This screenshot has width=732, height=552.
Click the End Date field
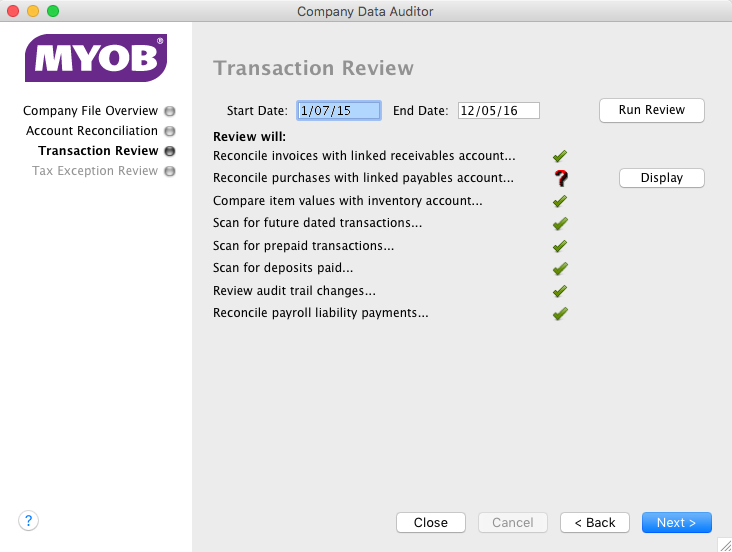pos(498,111)
